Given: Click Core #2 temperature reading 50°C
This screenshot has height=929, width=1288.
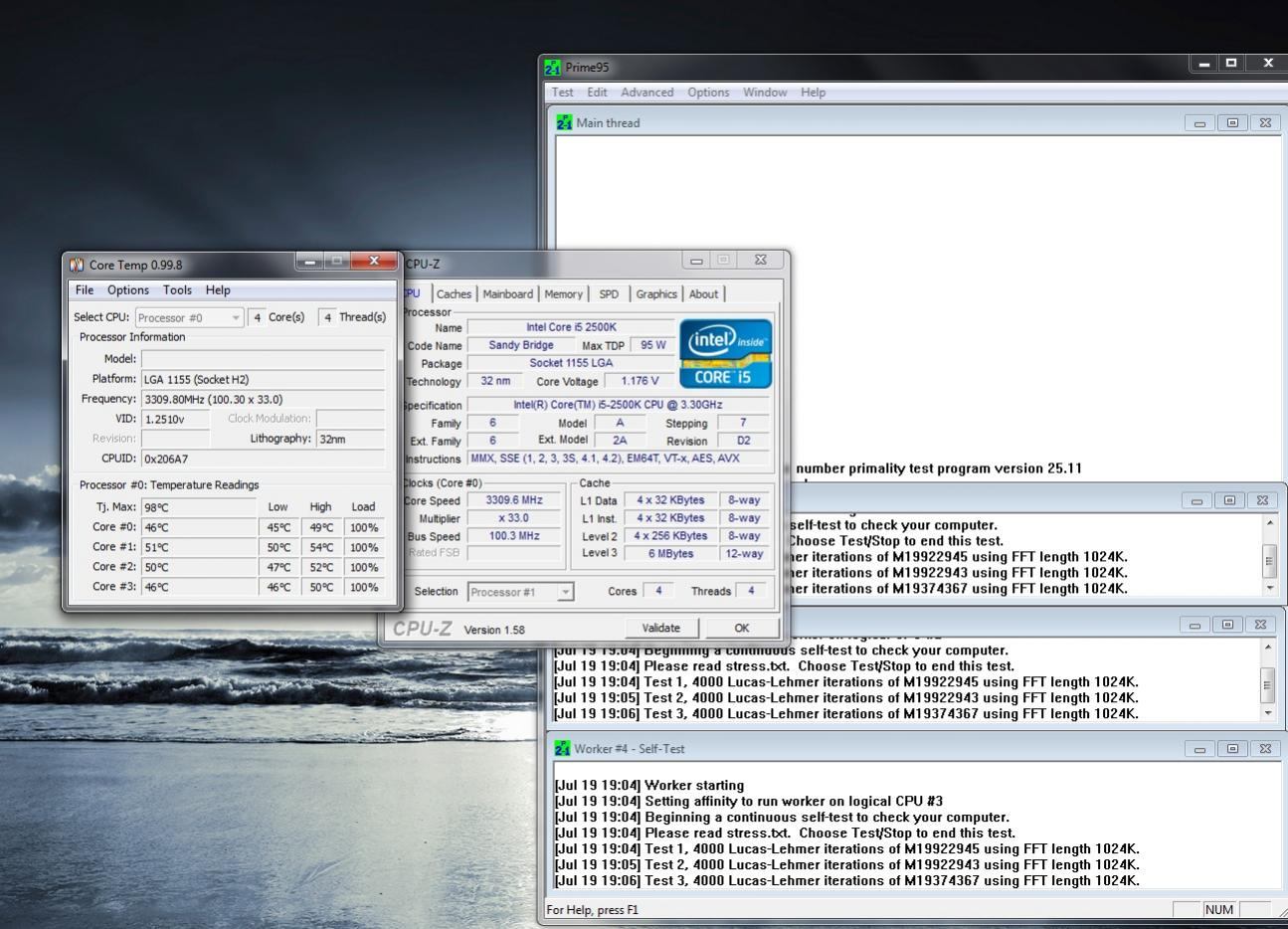Looking at the screenshot, I should tap(199, 567).
